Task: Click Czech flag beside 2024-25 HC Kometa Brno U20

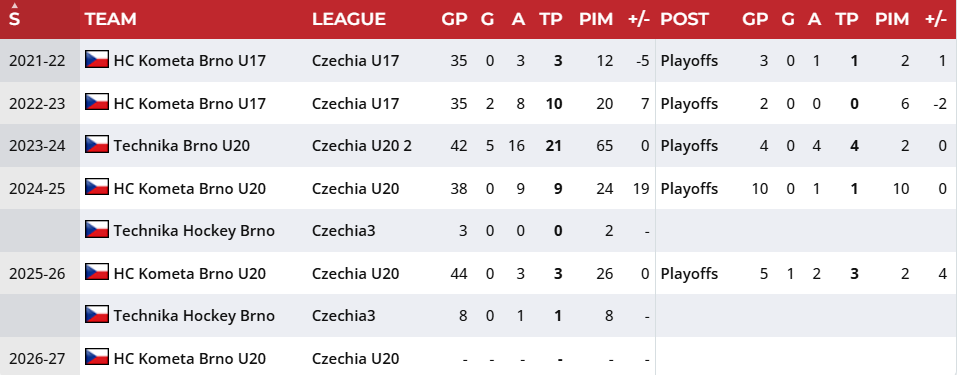Action: (96, 188)
